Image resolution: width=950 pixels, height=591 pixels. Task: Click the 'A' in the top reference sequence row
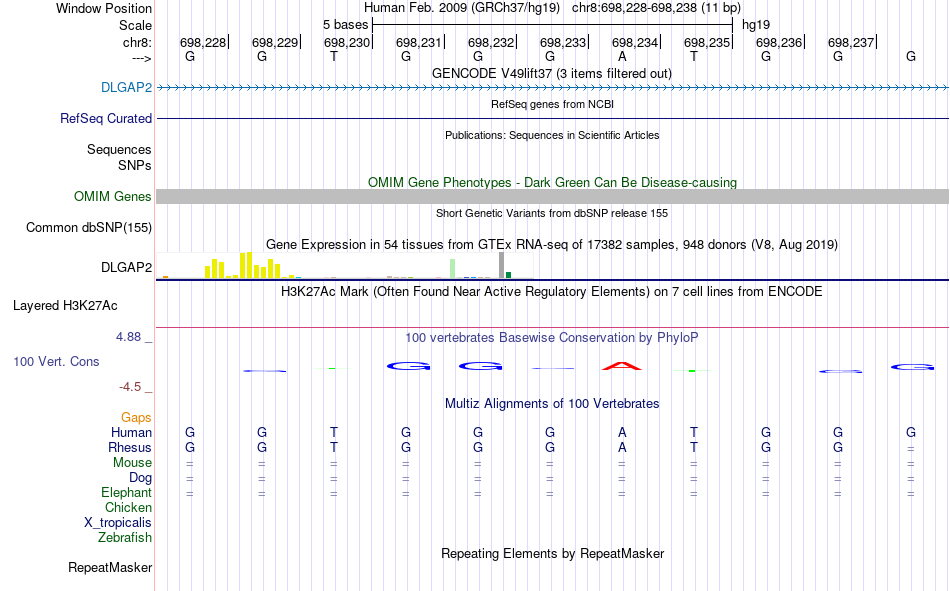click(x=622, y=56)
